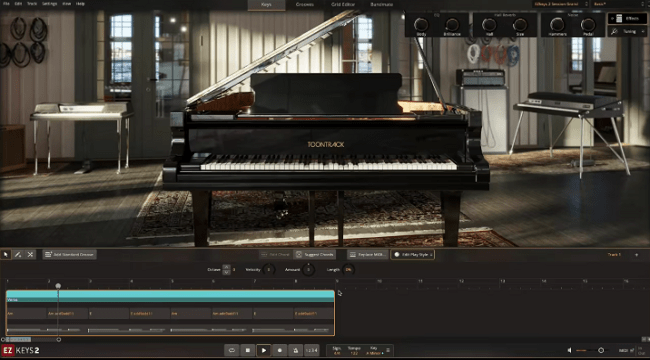Screen dimensions: 650x360
Task: Turn the Brilliance EQ knob
Action: [452, 24]
